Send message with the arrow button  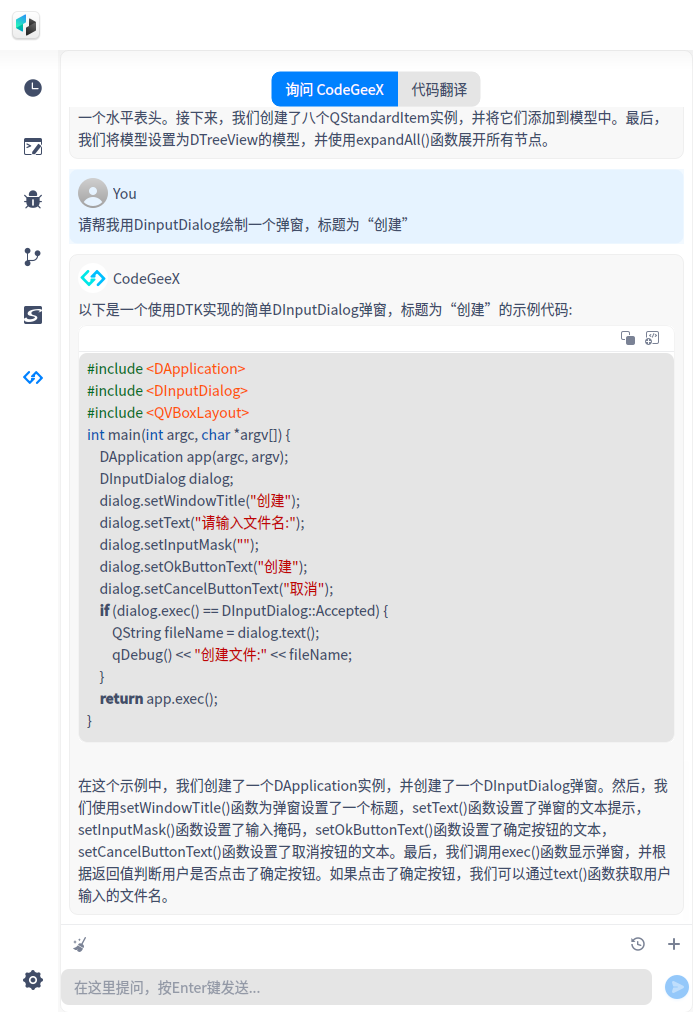[x=677, y=987]
